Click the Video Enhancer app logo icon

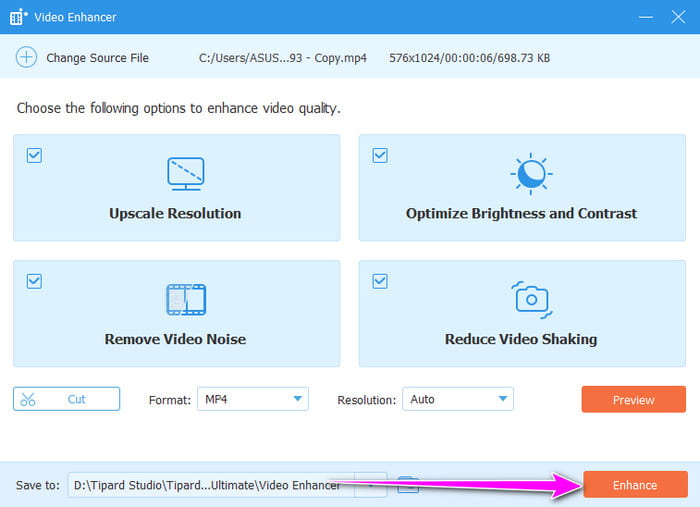[17, 17]
